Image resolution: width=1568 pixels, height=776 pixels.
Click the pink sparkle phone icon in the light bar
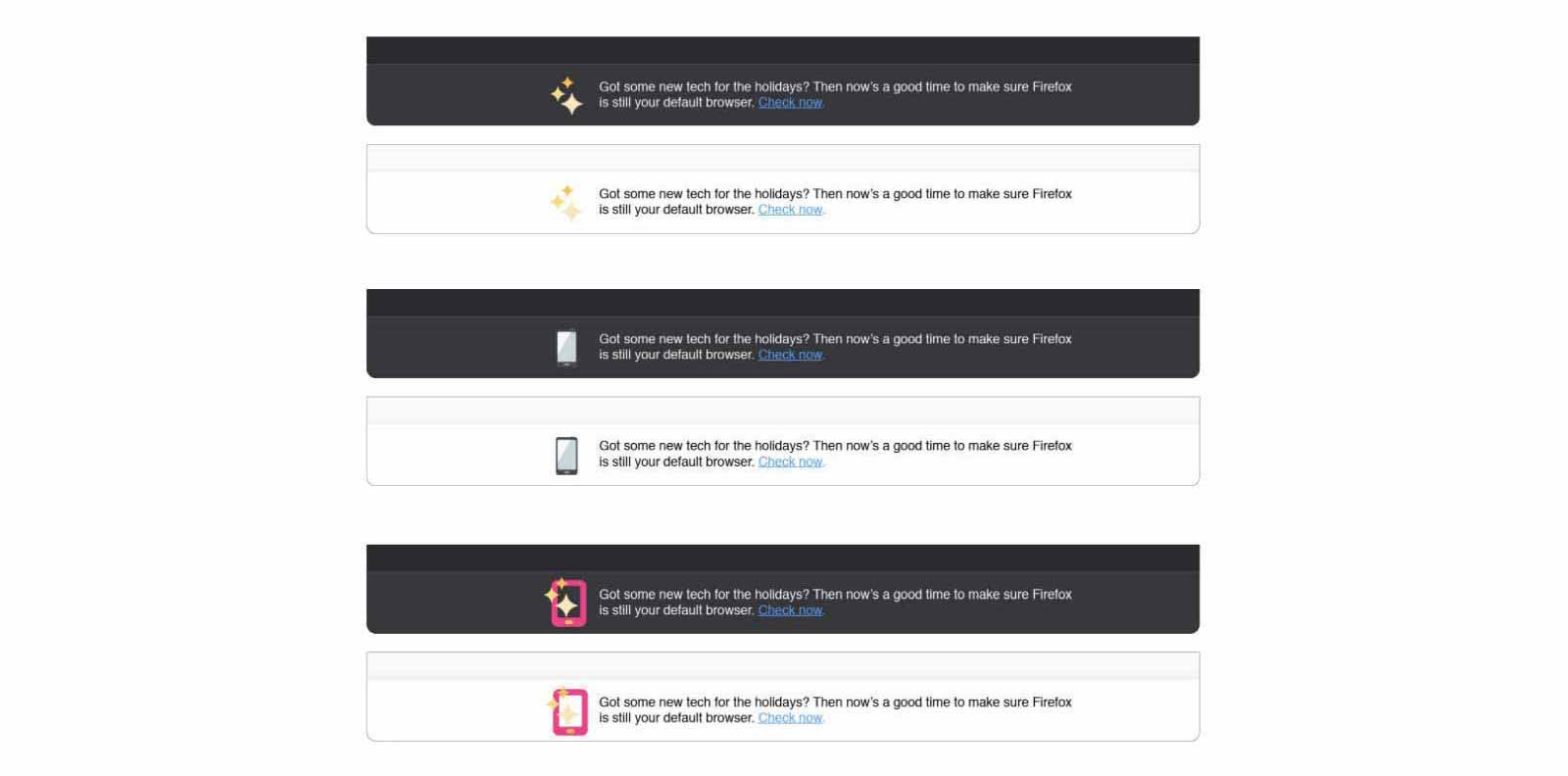(567, 711)
